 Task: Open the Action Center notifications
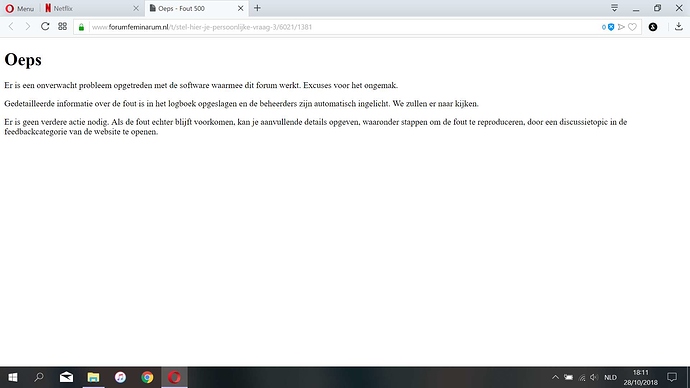(672, 377)
